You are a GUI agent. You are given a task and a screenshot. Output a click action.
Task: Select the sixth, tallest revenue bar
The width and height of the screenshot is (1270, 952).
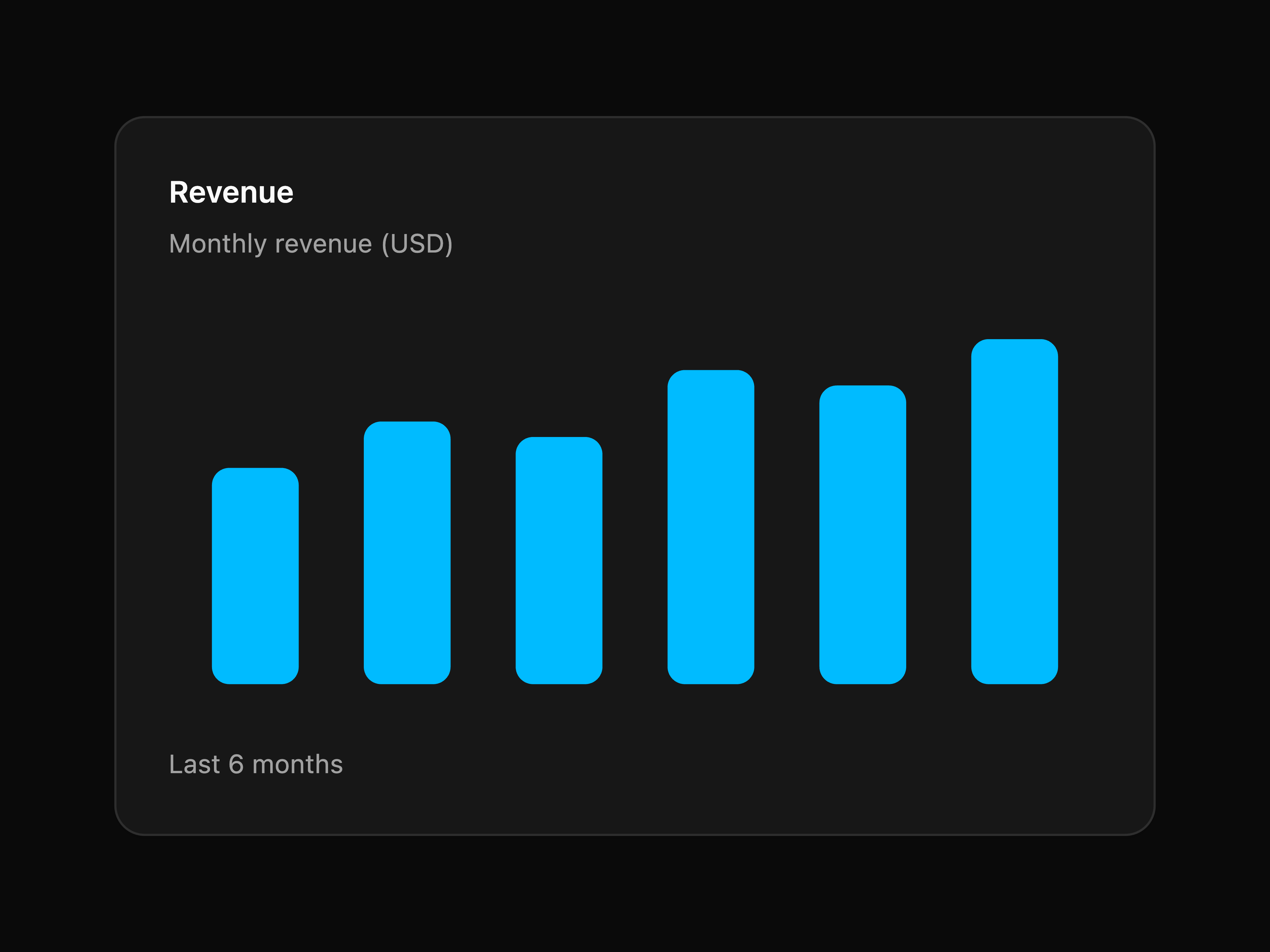click(x=1014, y=511)
